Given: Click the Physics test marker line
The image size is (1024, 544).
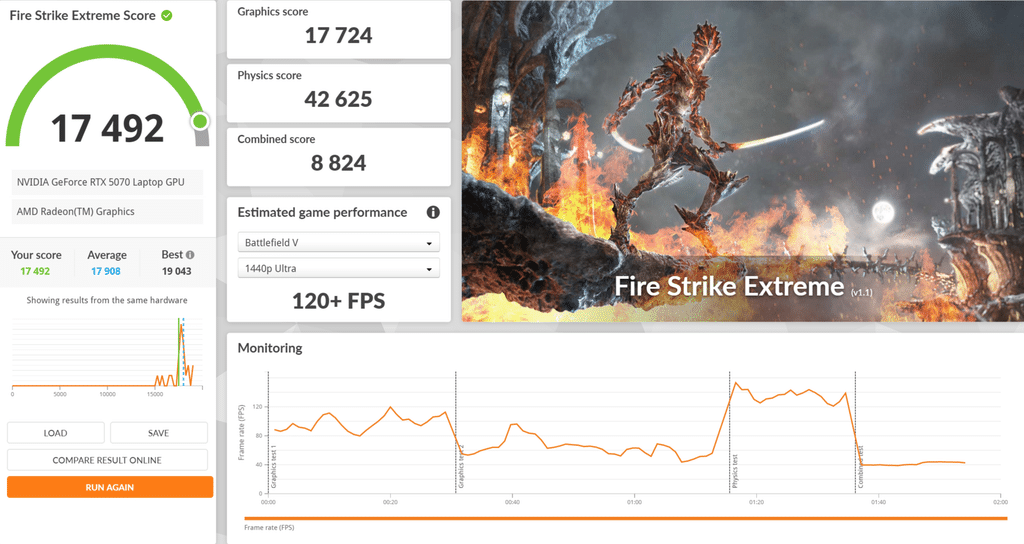Looking at the screenshot, I should 729,432.
